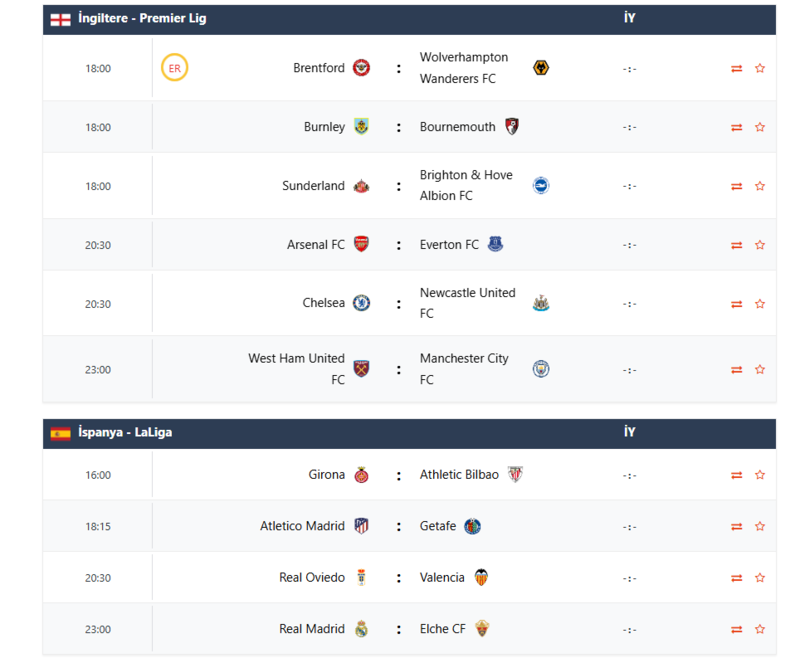Click the Valencia club badge
Screen dimensions: 800x663
[481, 577]
